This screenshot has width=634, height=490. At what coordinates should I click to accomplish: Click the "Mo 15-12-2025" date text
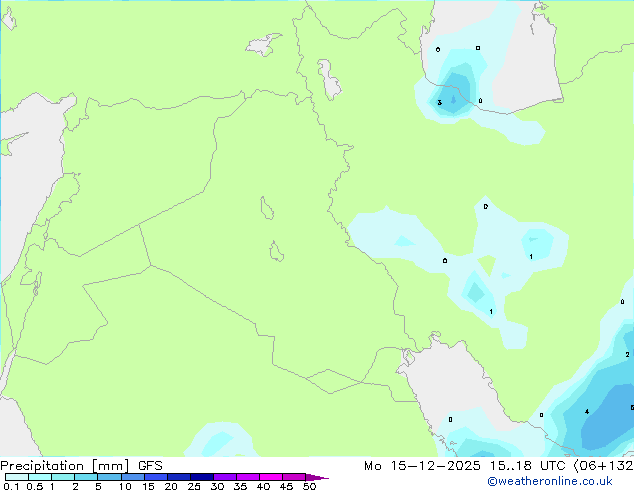coord(422,466)
